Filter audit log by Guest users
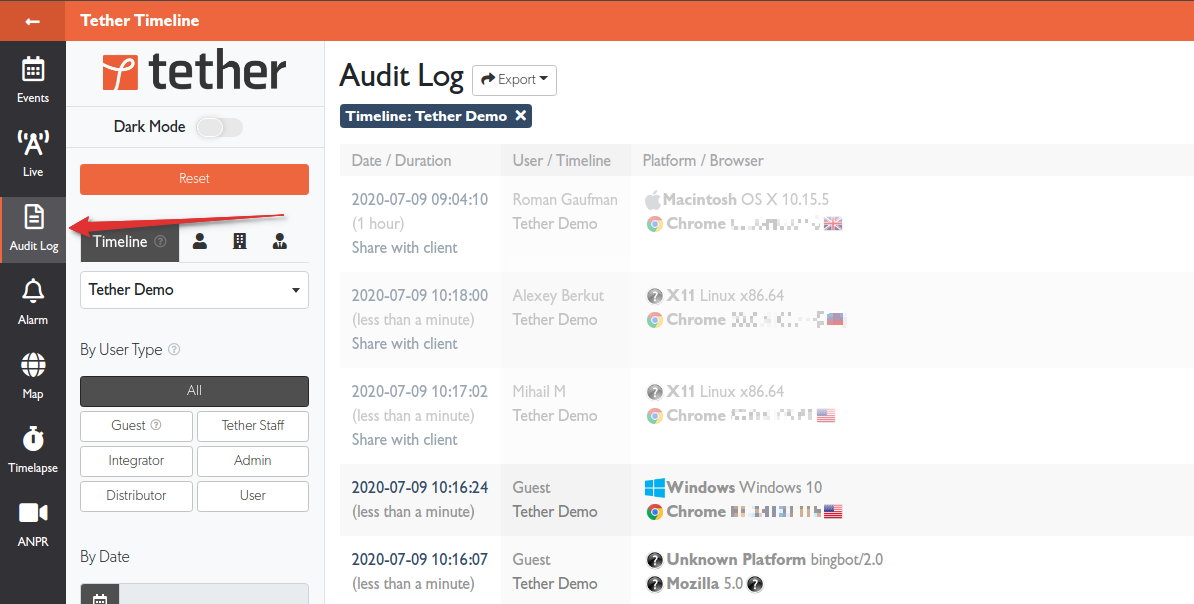 136,426
